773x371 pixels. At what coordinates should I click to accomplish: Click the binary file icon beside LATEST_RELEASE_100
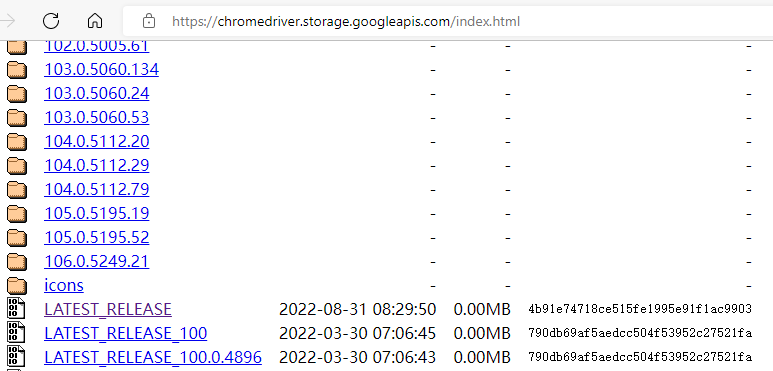(x=16, y=333)
